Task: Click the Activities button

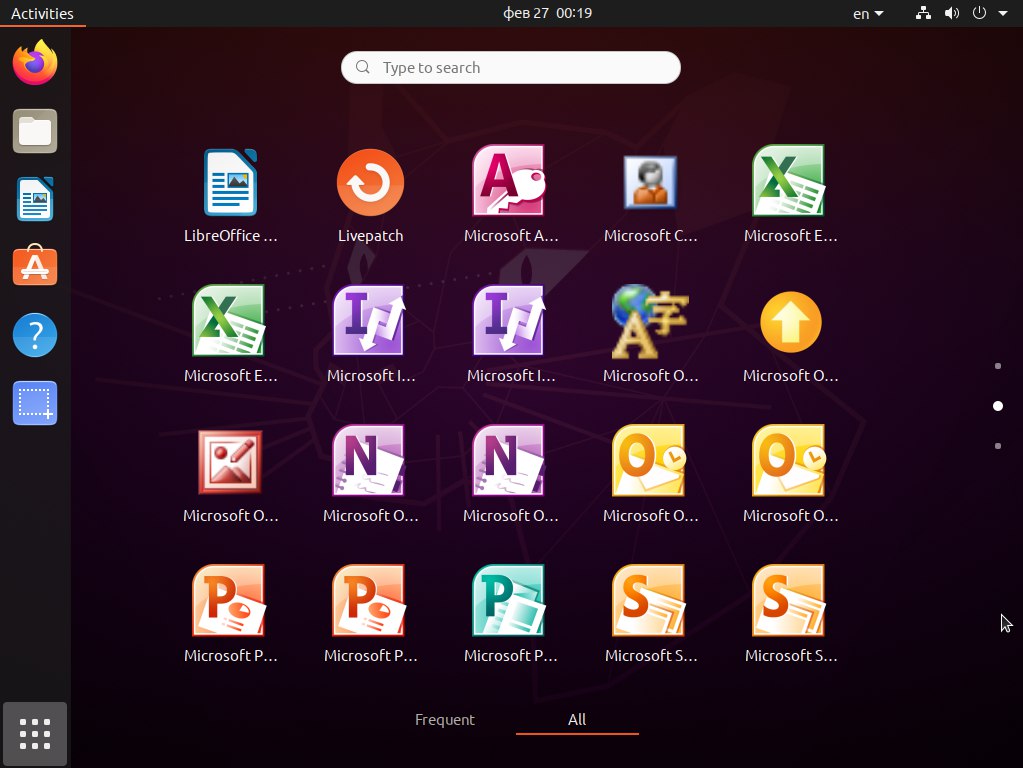Action: point(42,13)
